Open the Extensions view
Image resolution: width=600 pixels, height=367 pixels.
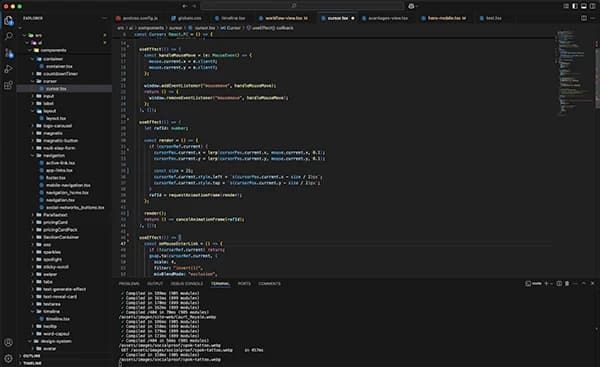click(8, 85)
